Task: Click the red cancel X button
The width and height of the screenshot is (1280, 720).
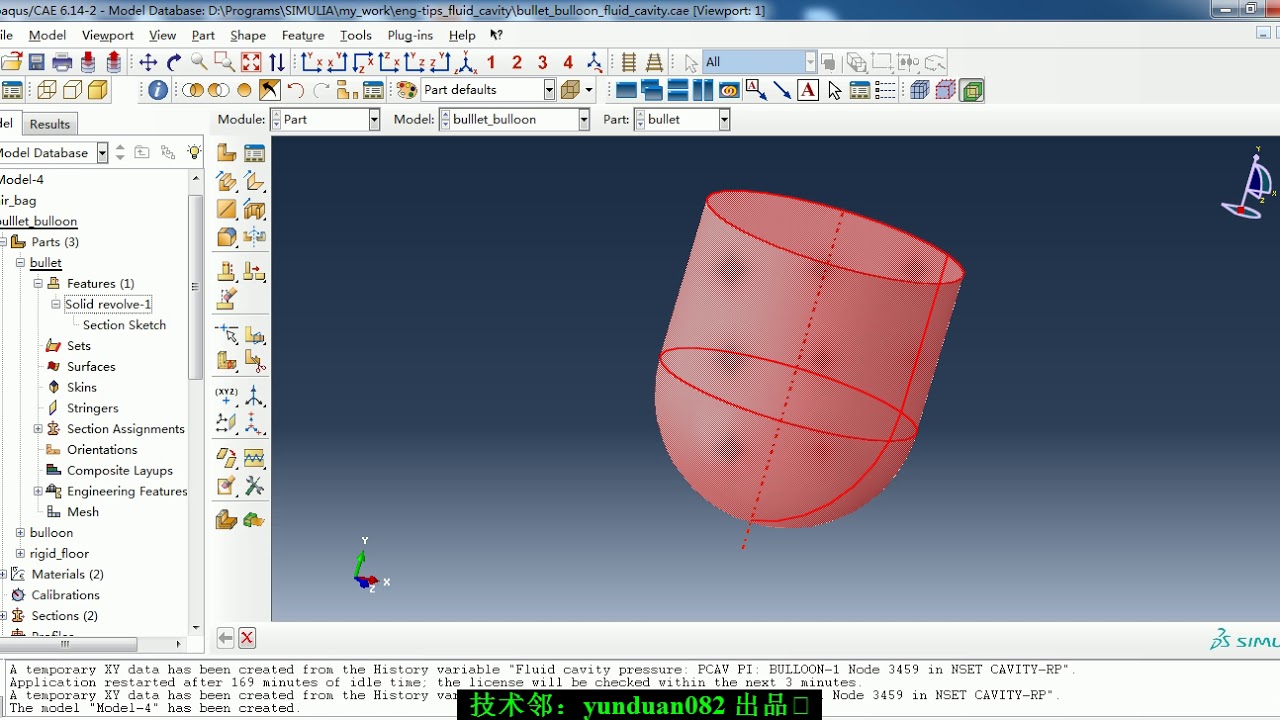Action: point(247,638)
